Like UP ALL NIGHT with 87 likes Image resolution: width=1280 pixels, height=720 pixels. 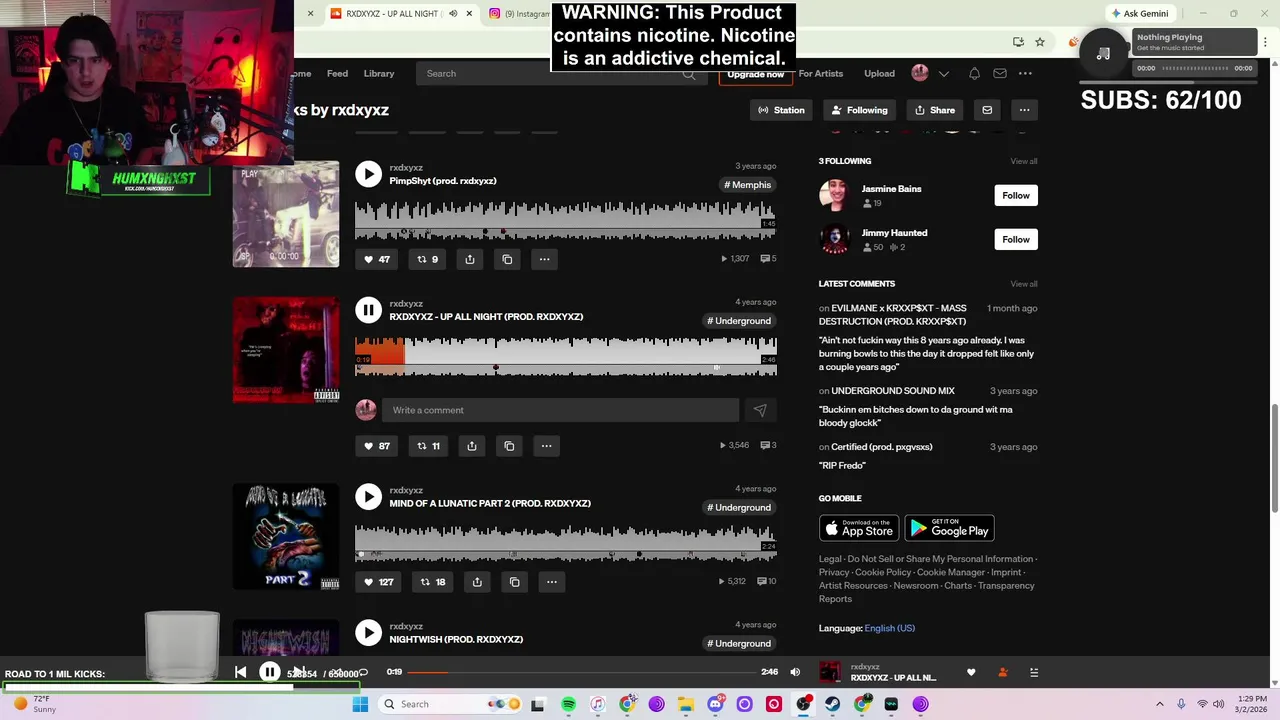tap(377, 446)
